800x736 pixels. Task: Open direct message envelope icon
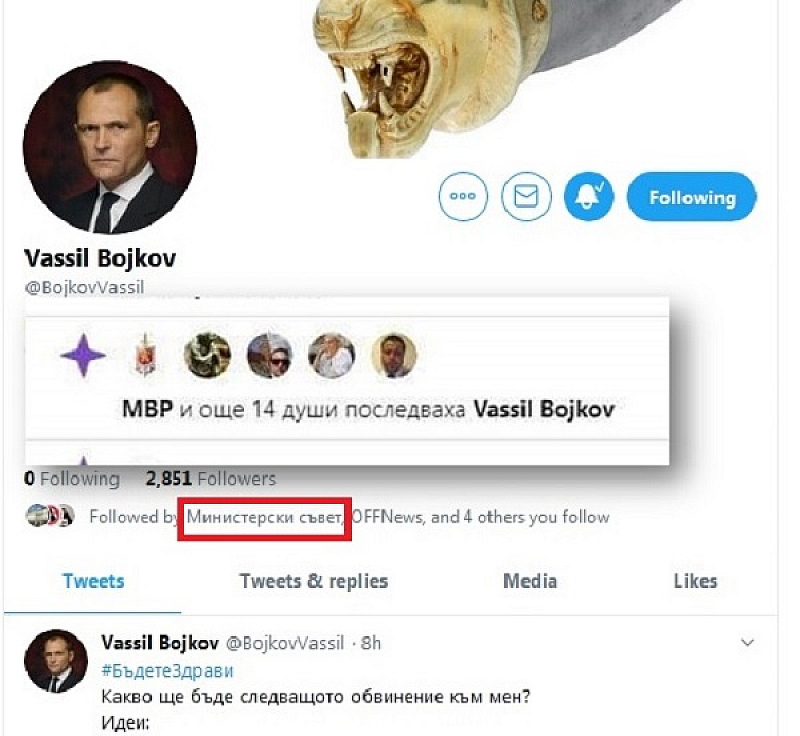point(526,197)
